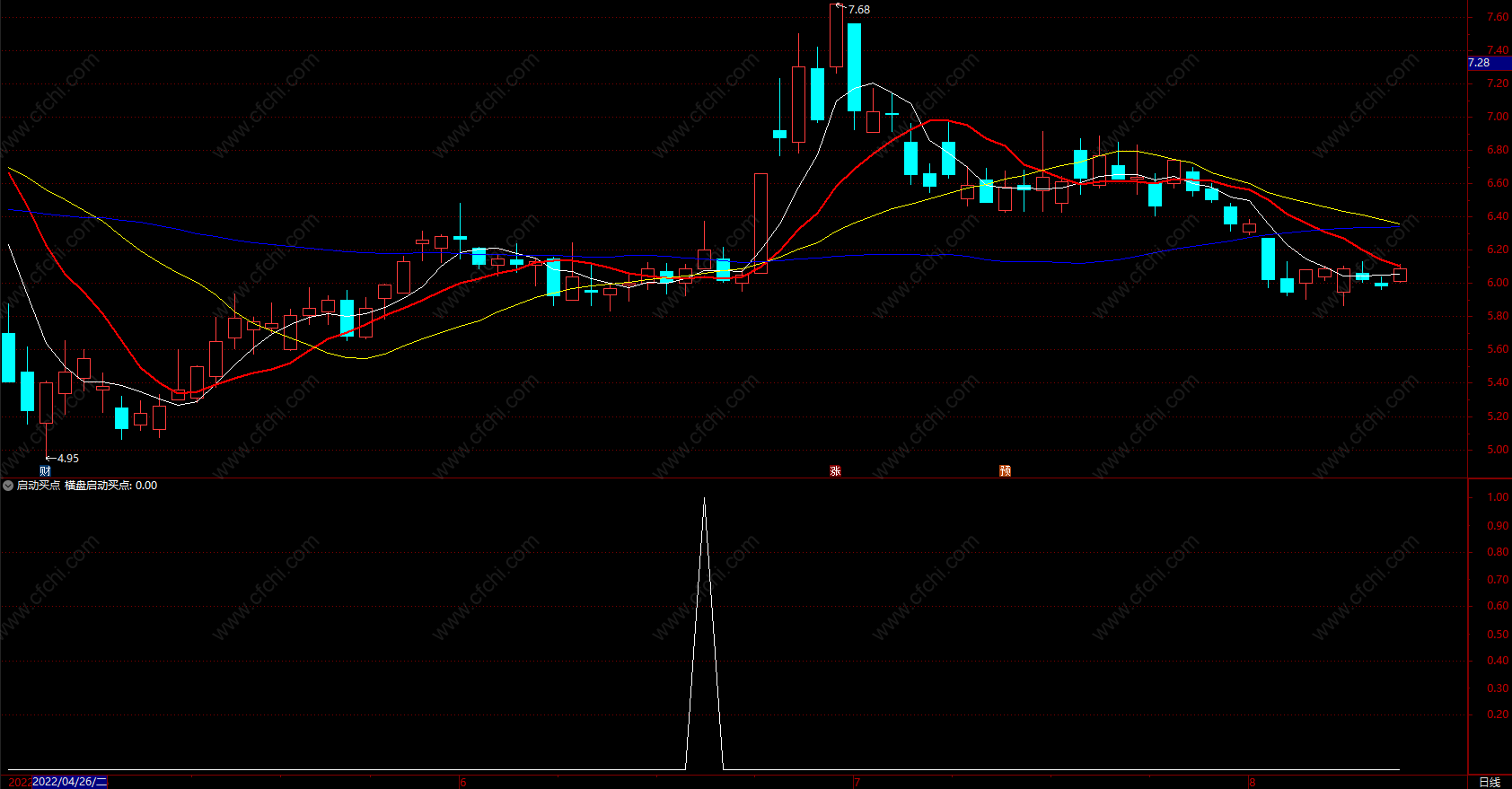Screen dimensions: 1512x789
Task: Click the month 7 marker on the time axis
Action: pos(857,783)
